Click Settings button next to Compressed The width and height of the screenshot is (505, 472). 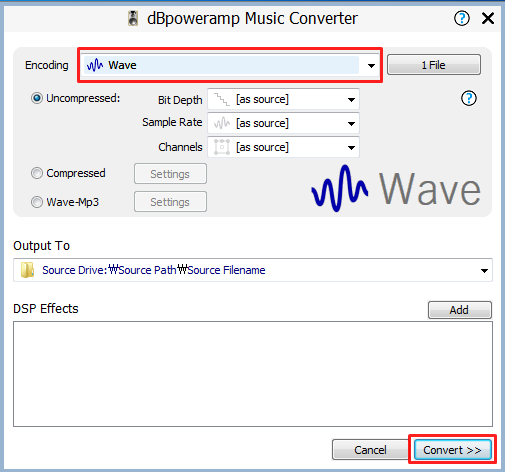point(170,174)
